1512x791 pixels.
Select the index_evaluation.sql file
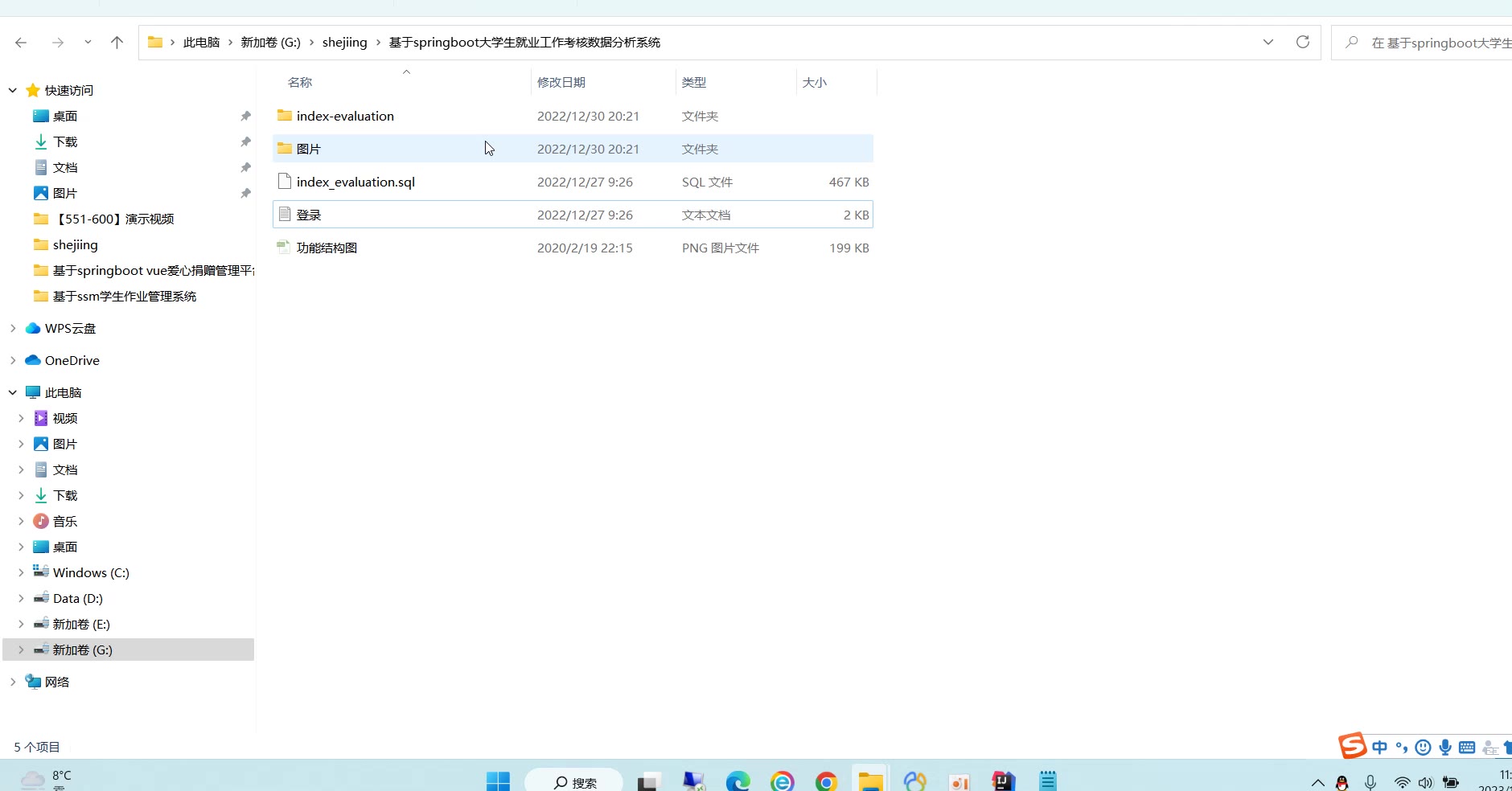coord(355,182)
